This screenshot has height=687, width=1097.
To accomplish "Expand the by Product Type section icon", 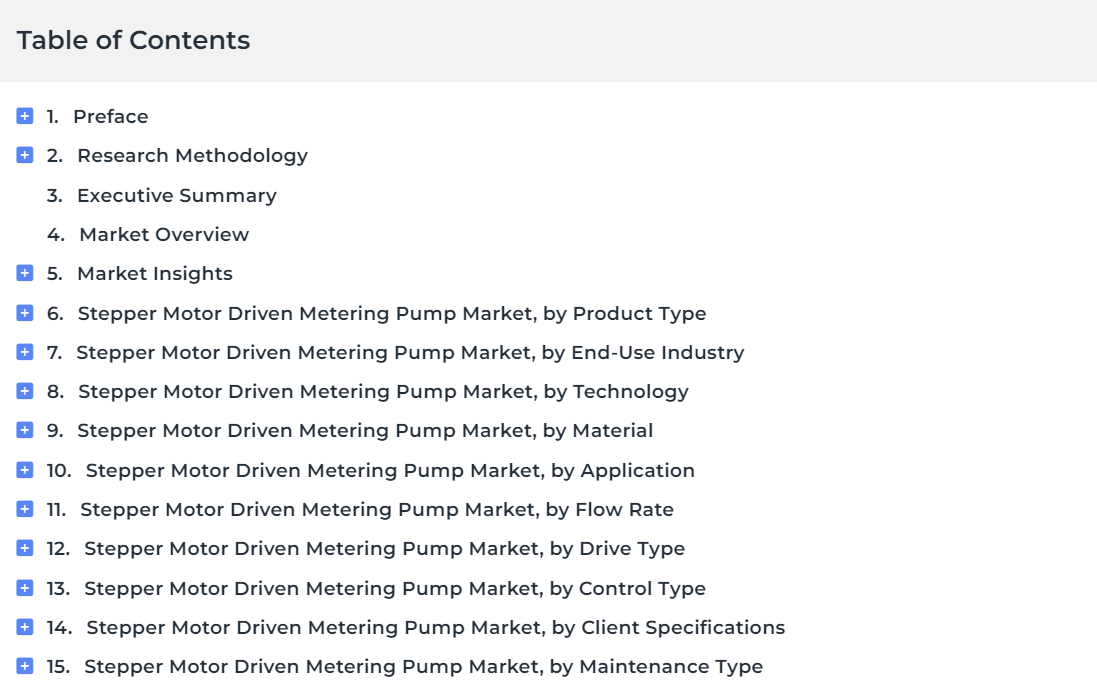I will tap(24, 313).
